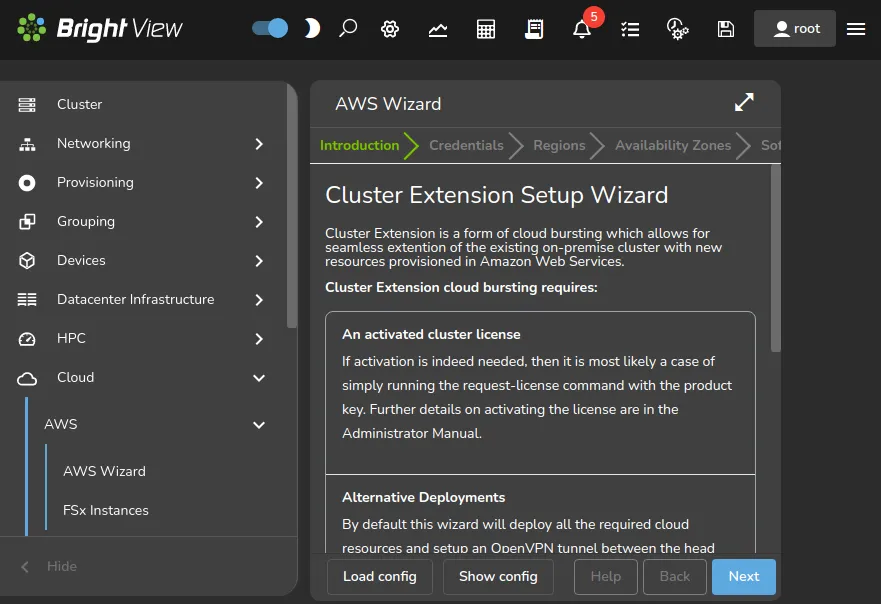Go to the Availability Zones step
This screenshot has width=881, height=604.
tap(673, 146)
